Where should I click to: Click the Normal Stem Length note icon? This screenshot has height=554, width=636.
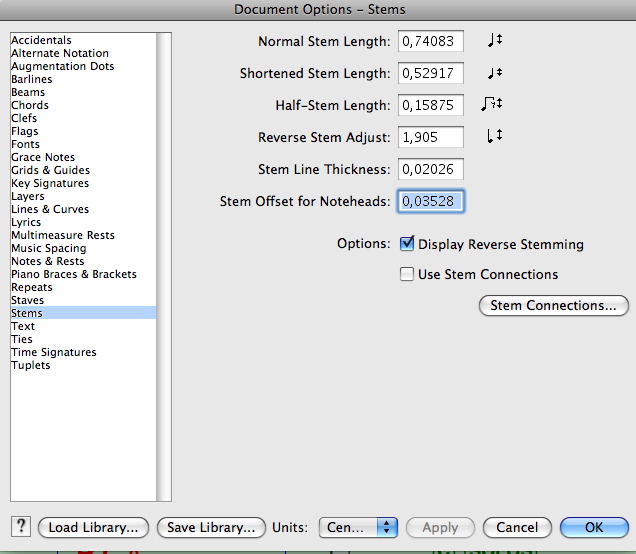tap(494, 41)
